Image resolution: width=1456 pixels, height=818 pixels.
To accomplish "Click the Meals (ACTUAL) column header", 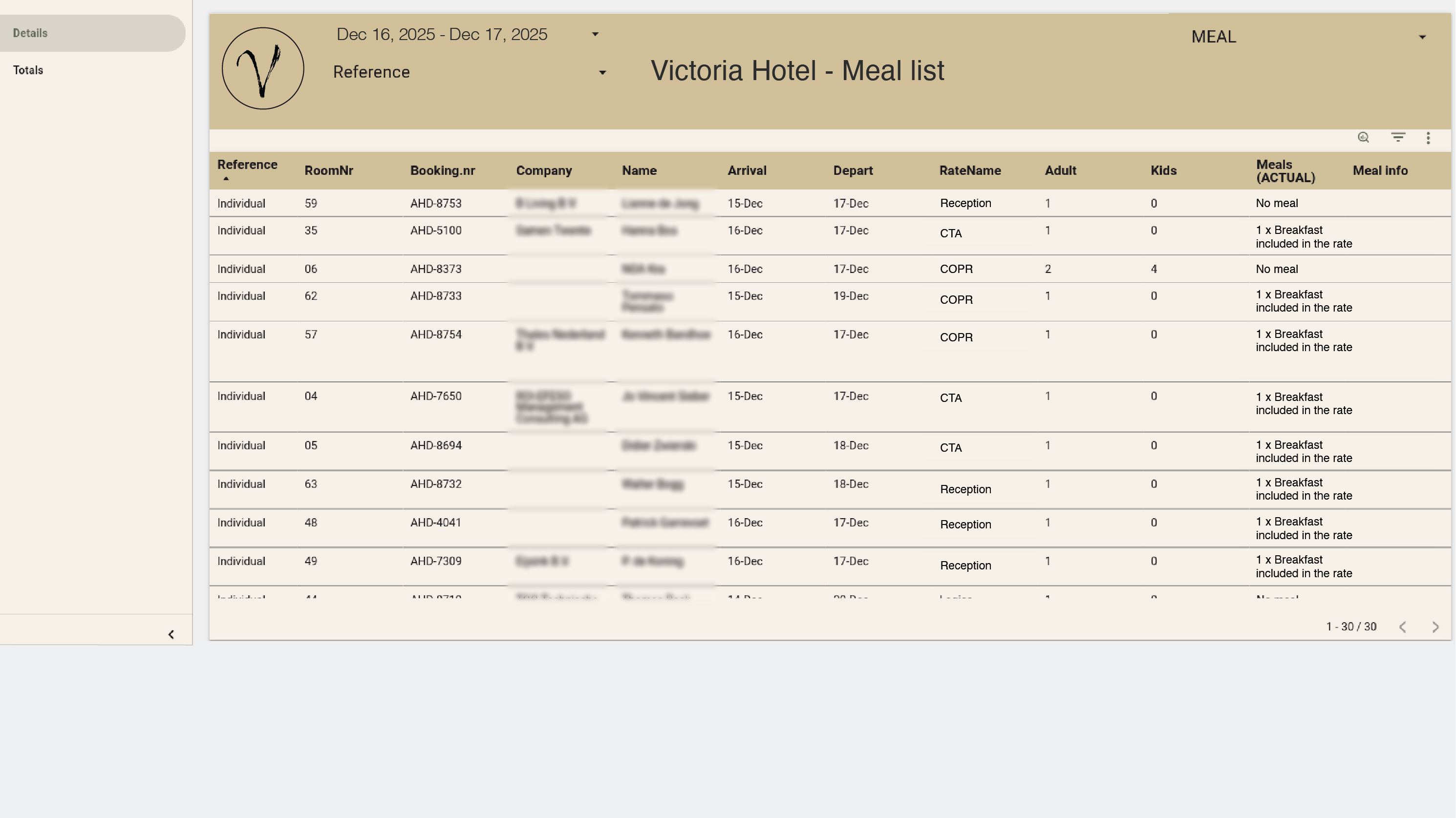I will [1285, 170].
